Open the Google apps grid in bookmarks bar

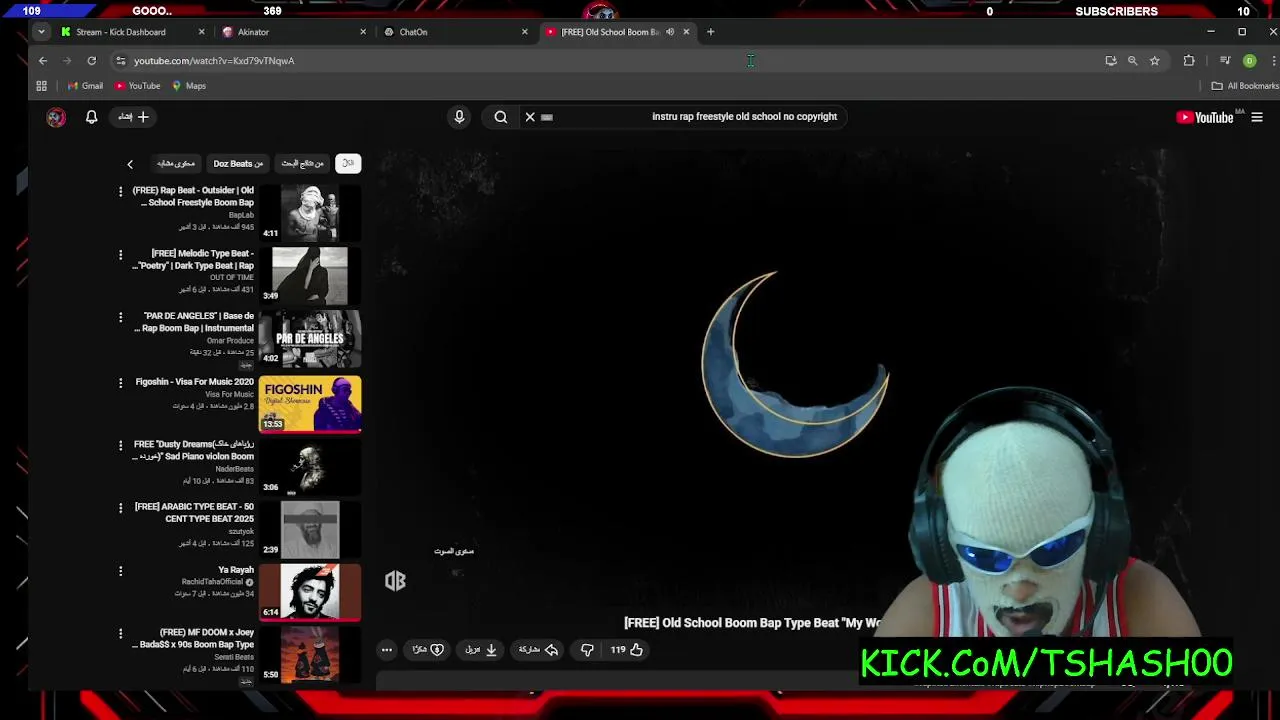click(x=42, y=86)
